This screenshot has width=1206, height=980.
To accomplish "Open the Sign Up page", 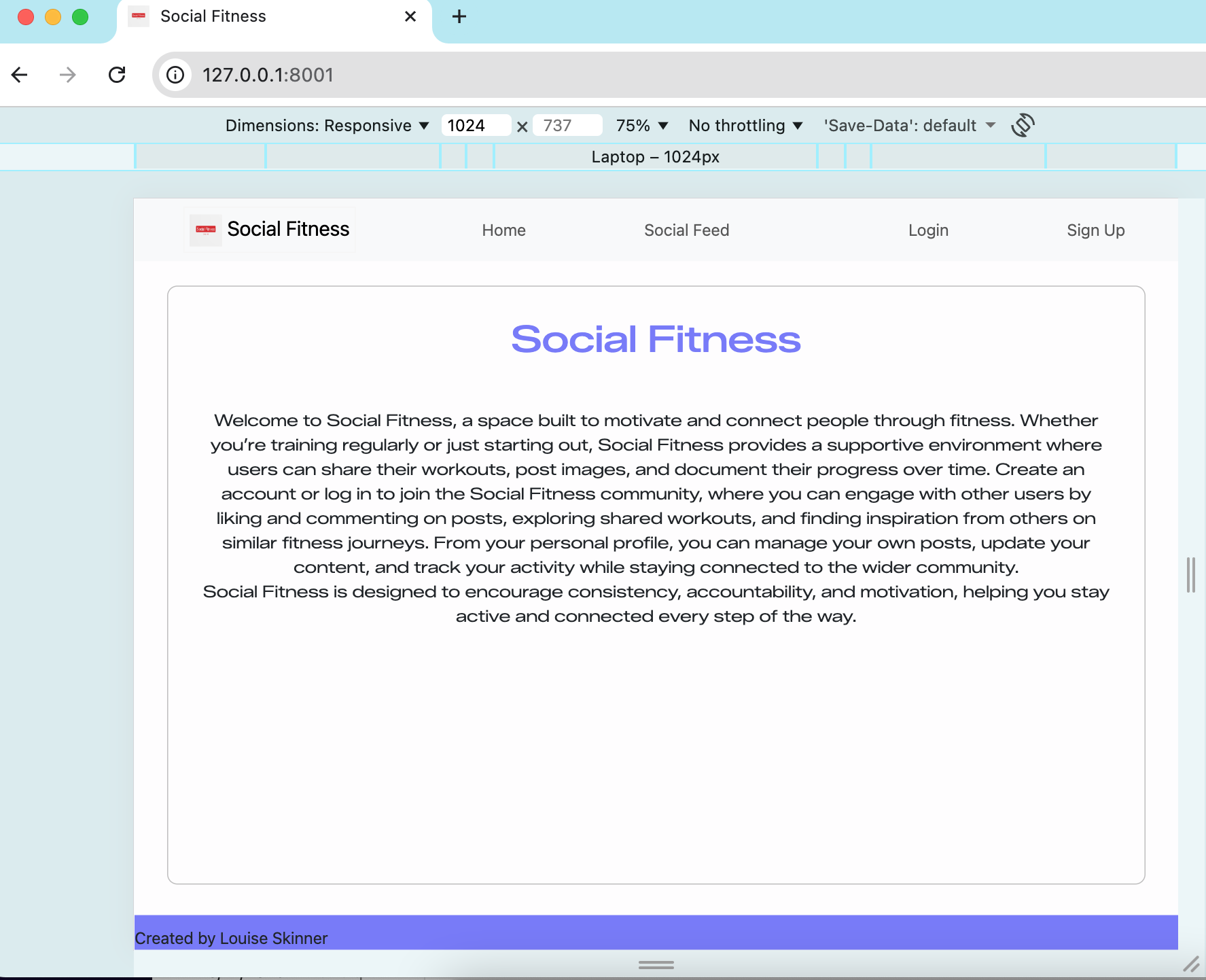I will (x=1095, y=230).
